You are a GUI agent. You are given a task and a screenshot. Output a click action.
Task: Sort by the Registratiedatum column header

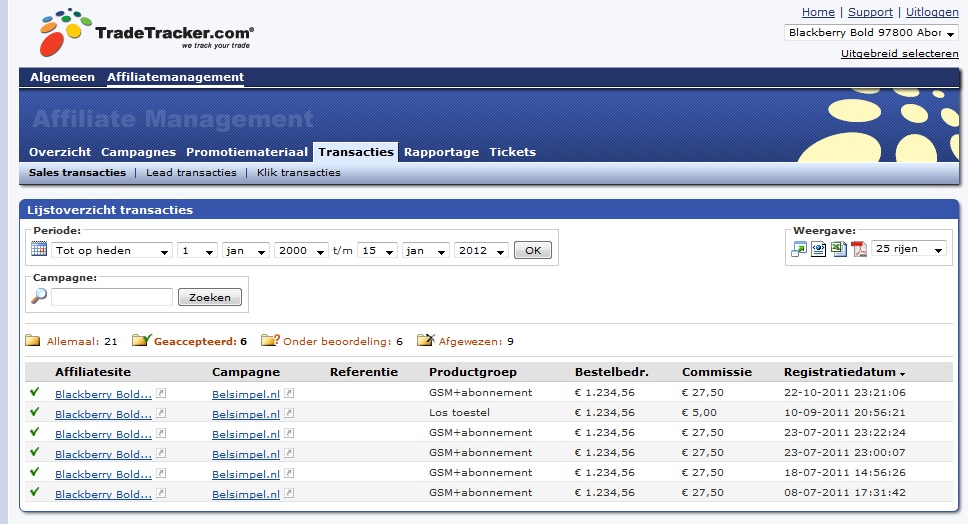[x=840, y=372]
